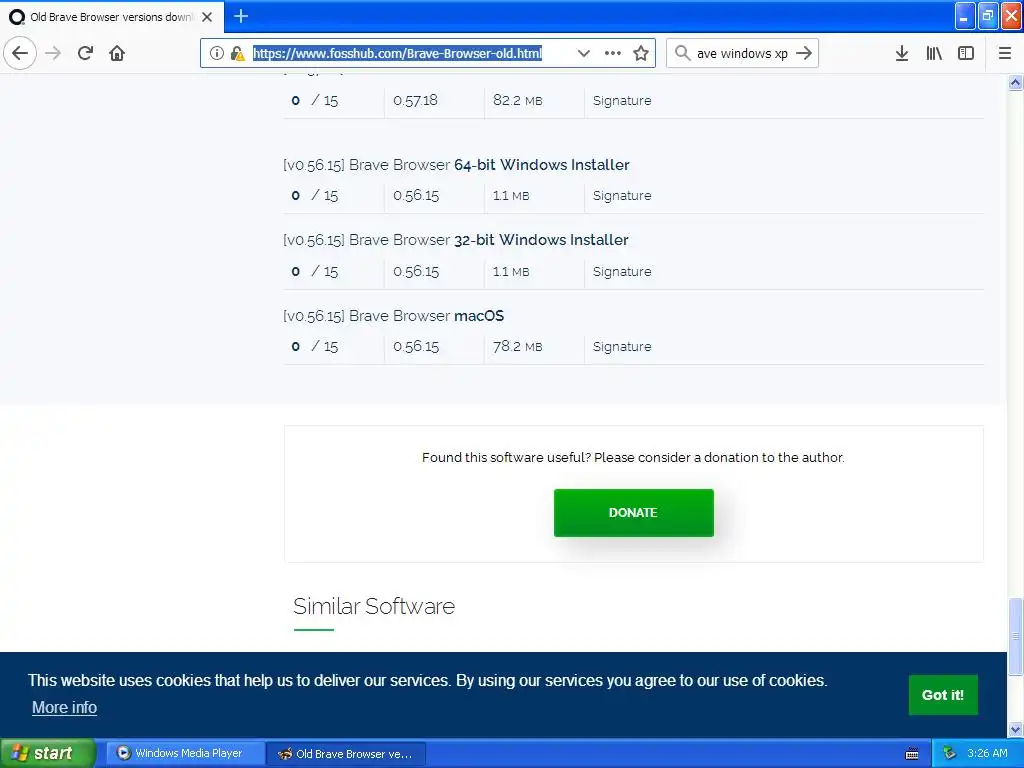Open Signature for version 0.57.18 row
Image resolution: width=1024 pixels, height=768 pixels.
click(x=622, y=101)
